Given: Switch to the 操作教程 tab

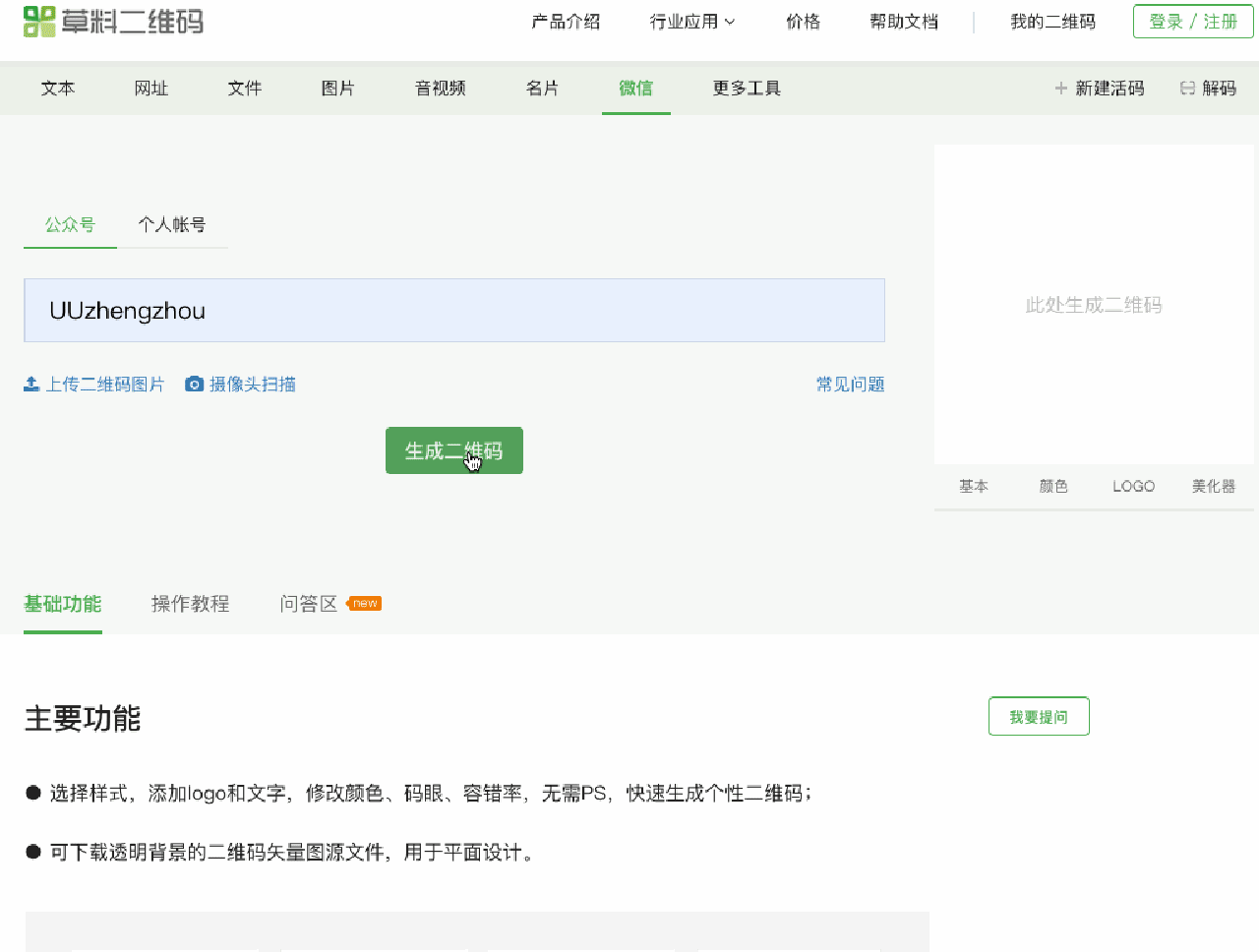Looking at the screenshot, I should (x=191, y=604).
